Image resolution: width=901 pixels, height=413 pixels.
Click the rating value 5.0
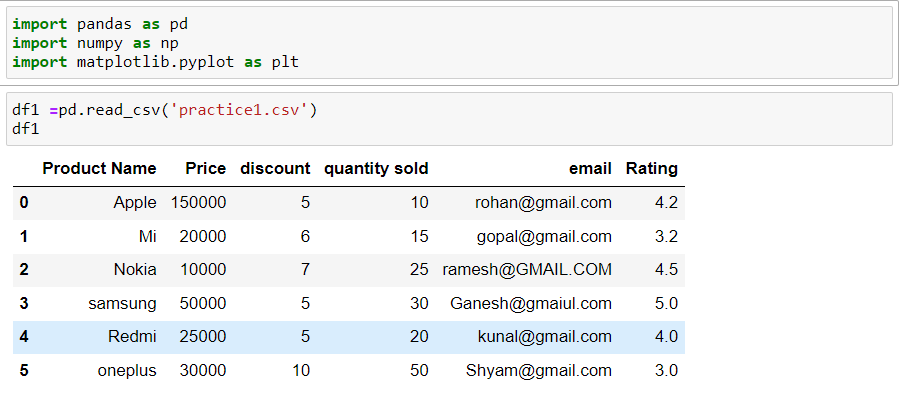667,303
